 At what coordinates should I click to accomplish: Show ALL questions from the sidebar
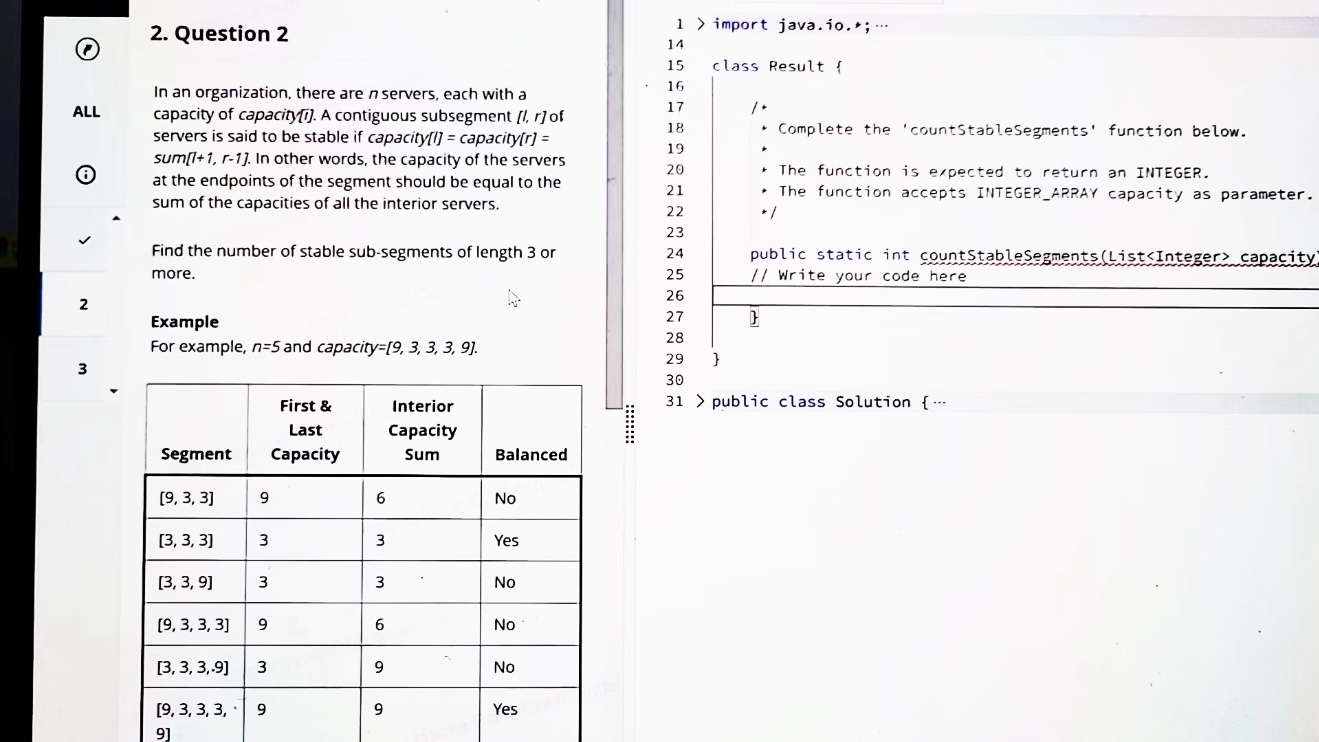[87, 112]
